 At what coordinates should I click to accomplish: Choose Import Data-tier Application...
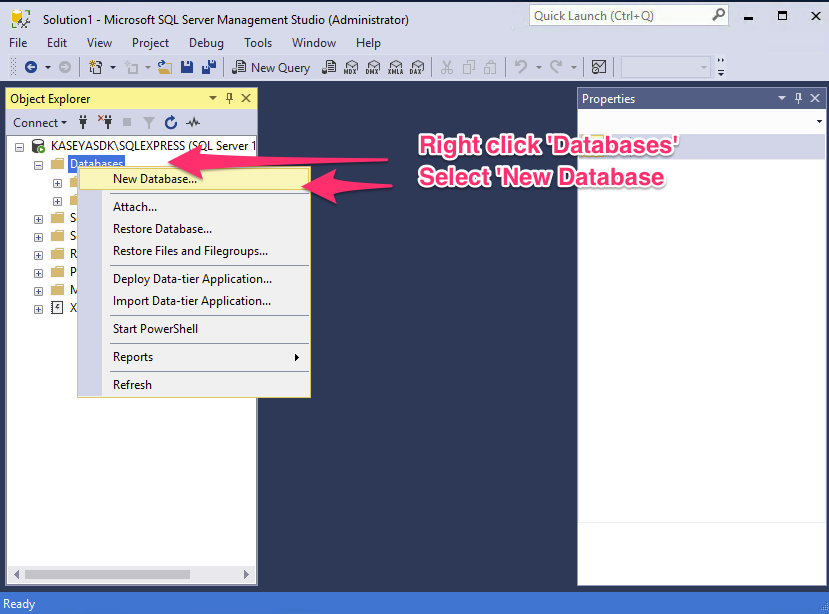tap(194, 301)
